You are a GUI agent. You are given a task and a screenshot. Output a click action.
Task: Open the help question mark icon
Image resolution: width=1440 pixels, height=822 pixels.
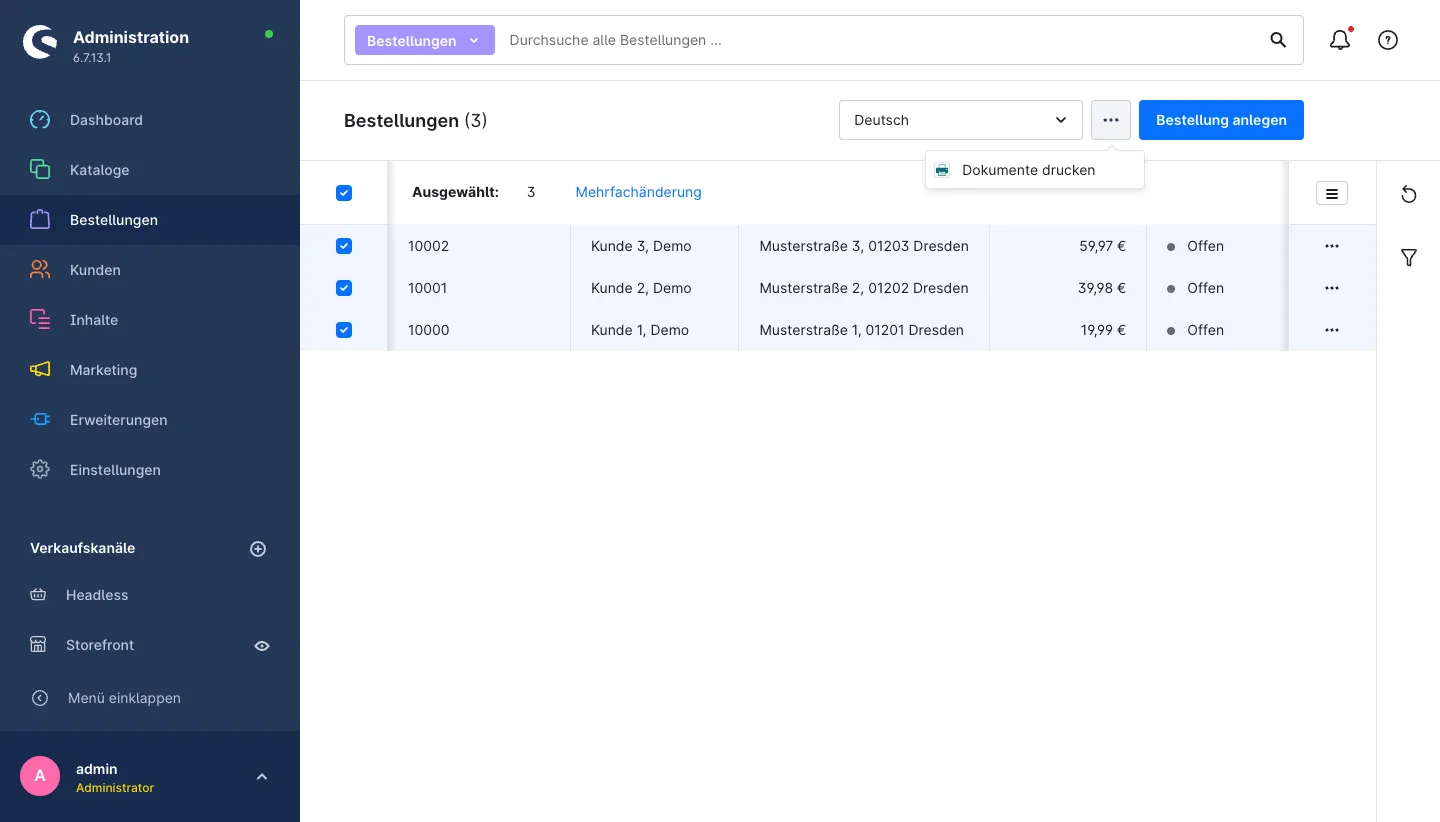[1388, 40]
